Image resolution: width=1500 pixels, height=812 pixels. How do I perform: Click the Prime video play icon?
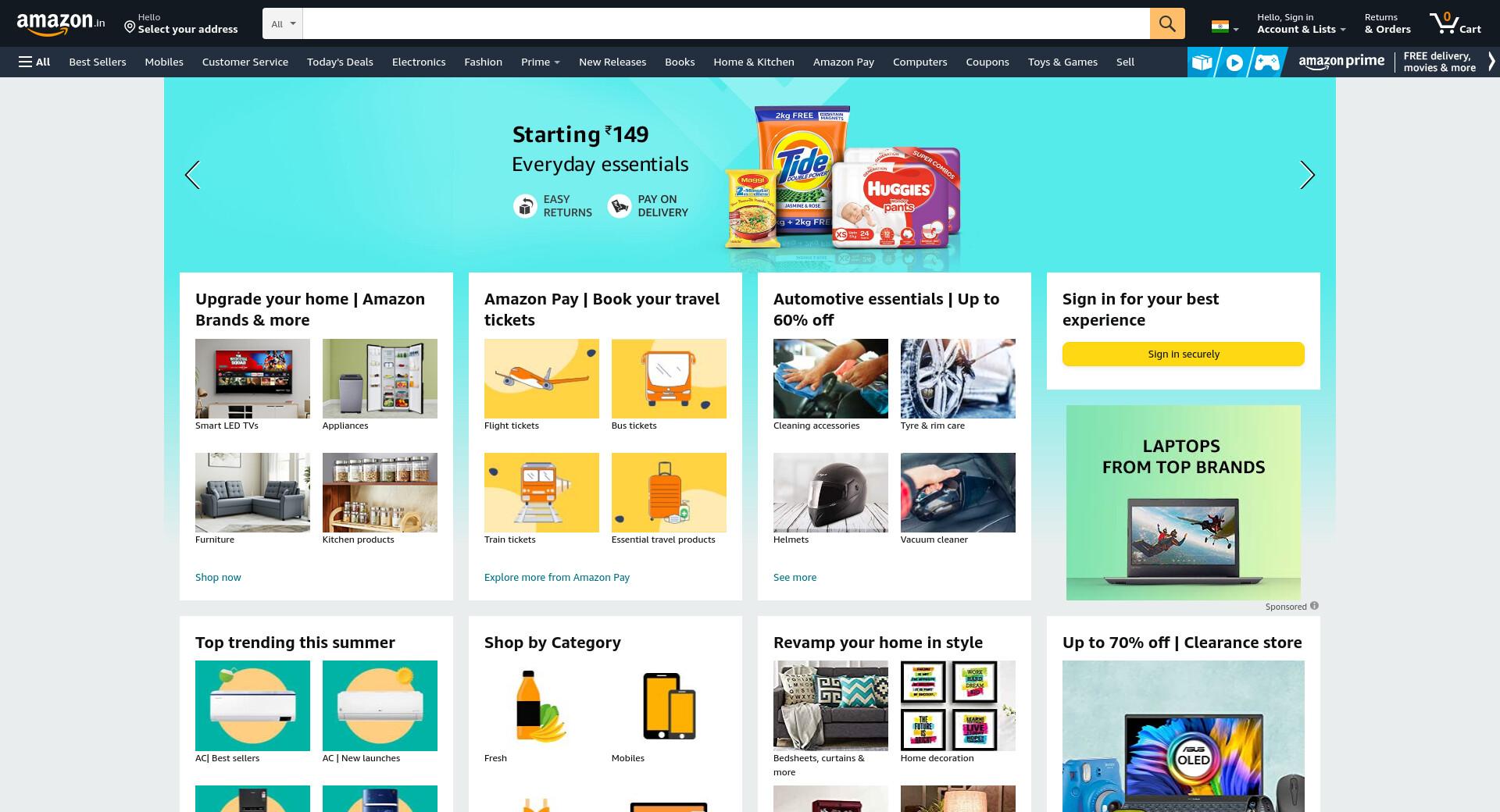click(1234, 62)
